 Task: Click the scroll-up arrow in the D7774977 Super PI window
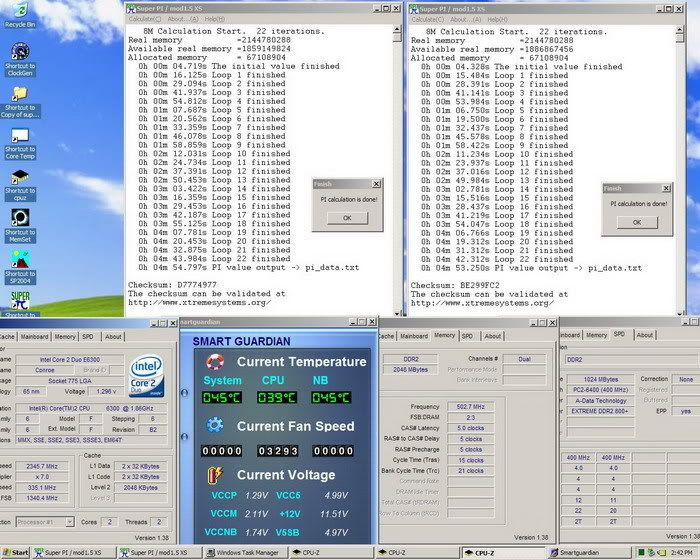pyautogui.click(x=397, y=29)
